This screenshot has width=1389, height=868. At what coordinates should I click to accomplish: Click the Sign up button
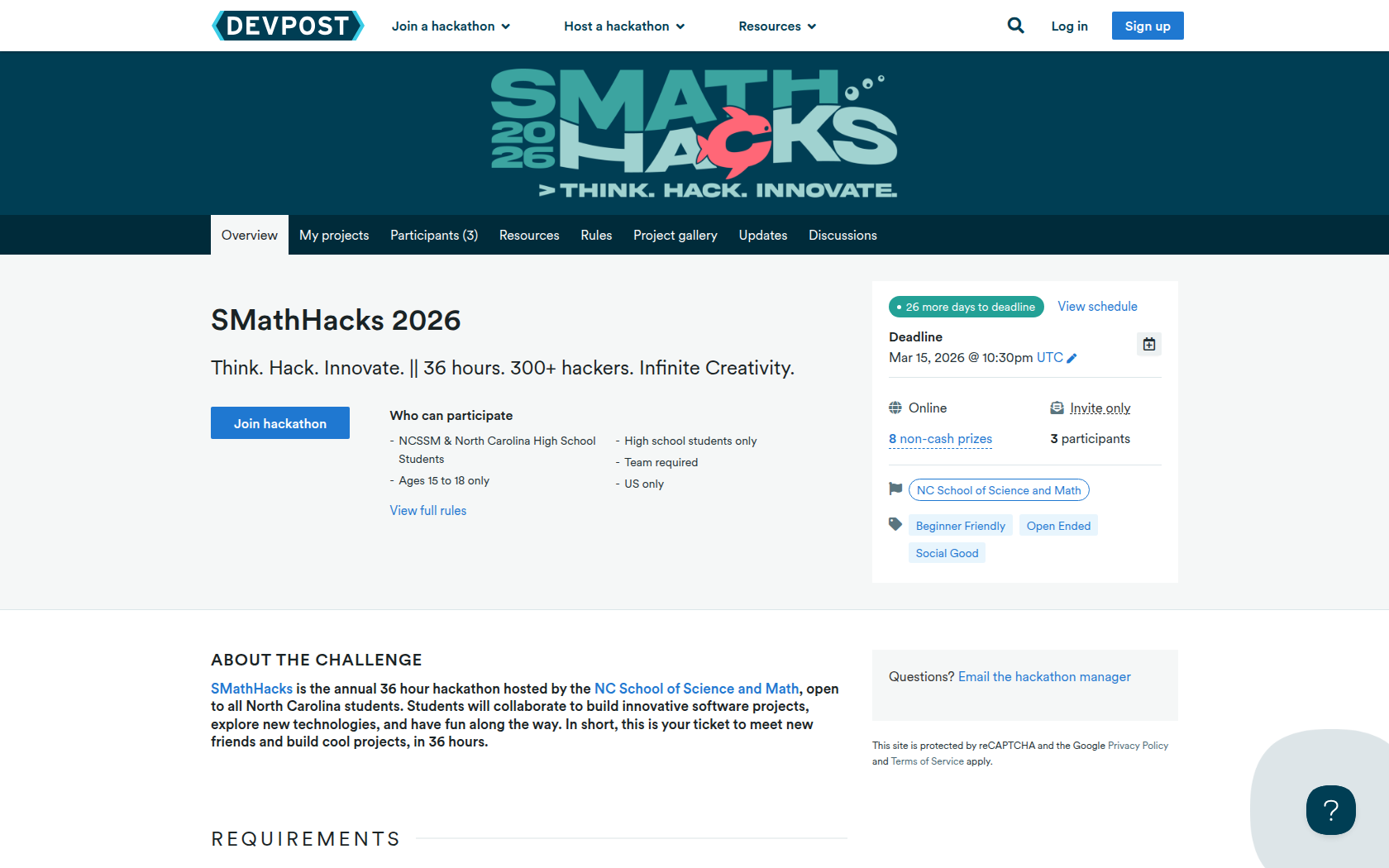(x=1148, y=26)
